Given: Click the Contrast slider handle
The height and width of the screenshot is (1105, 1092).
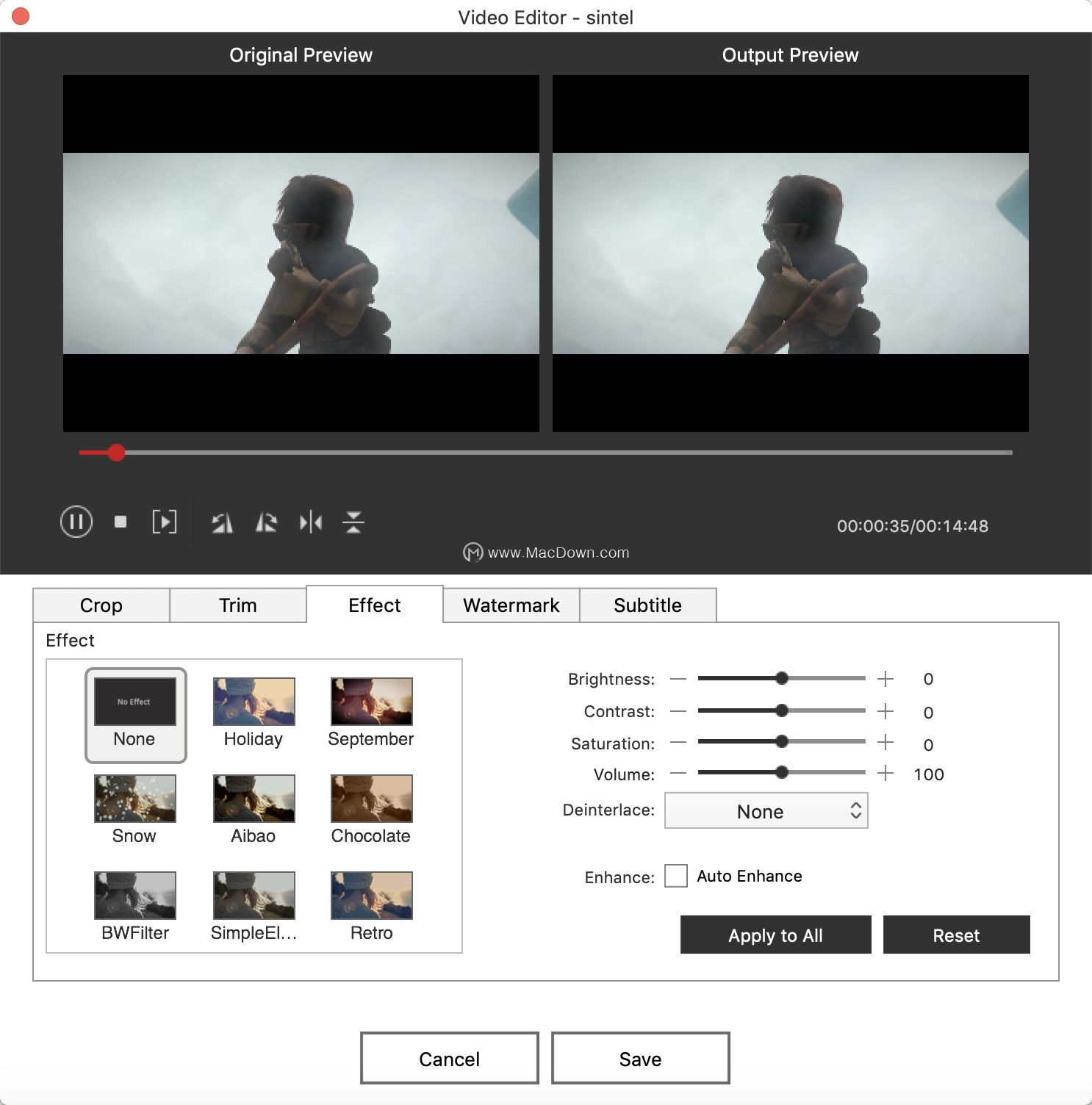Looking at the screenshot, I should pyautogui.click(x=782, y=710).
